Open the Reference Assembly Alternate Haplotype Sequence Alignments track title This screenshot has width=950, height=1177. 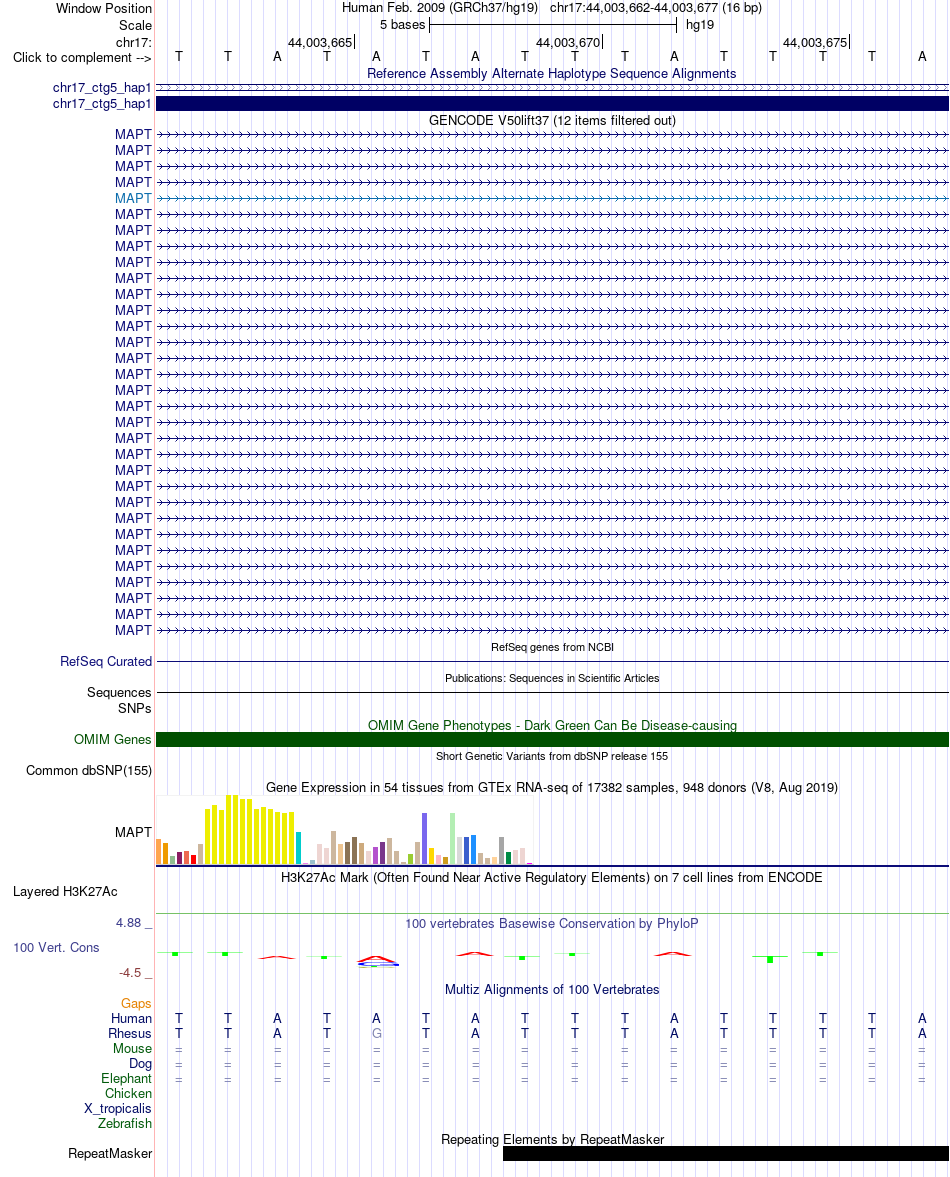tap(552, 74)
